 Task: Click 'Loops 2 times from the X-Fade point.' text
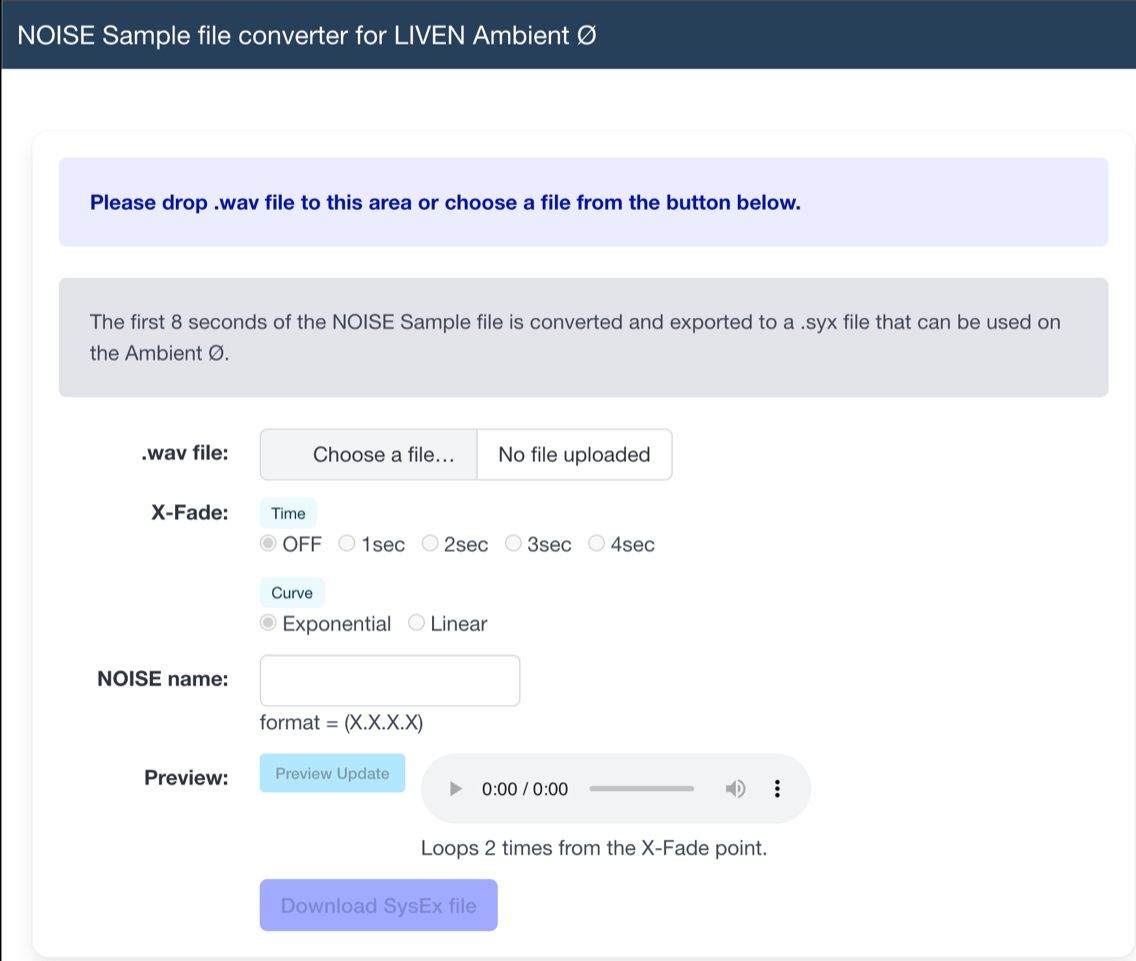(x=594, y=848)
